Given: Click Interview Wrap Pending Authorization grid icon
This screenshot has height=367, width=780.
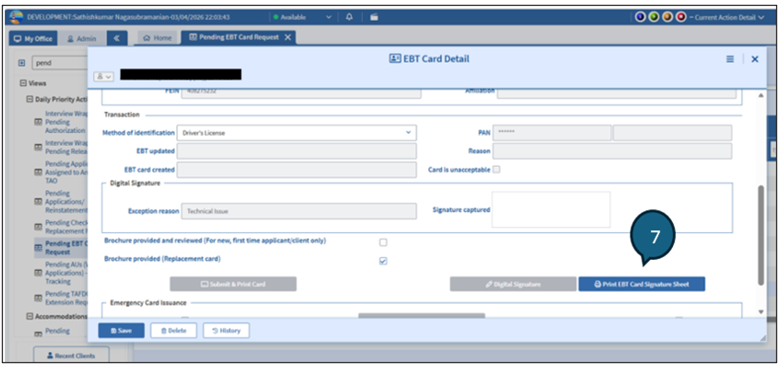Looking at the screenshot, I should 38,122.
